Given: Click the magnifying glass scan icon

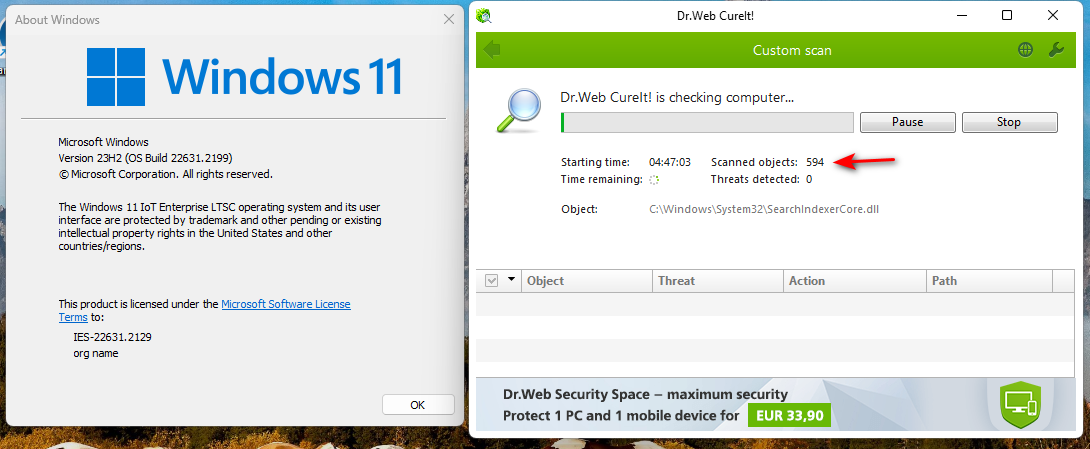Looking at the screenshot, I should point(518,111).
